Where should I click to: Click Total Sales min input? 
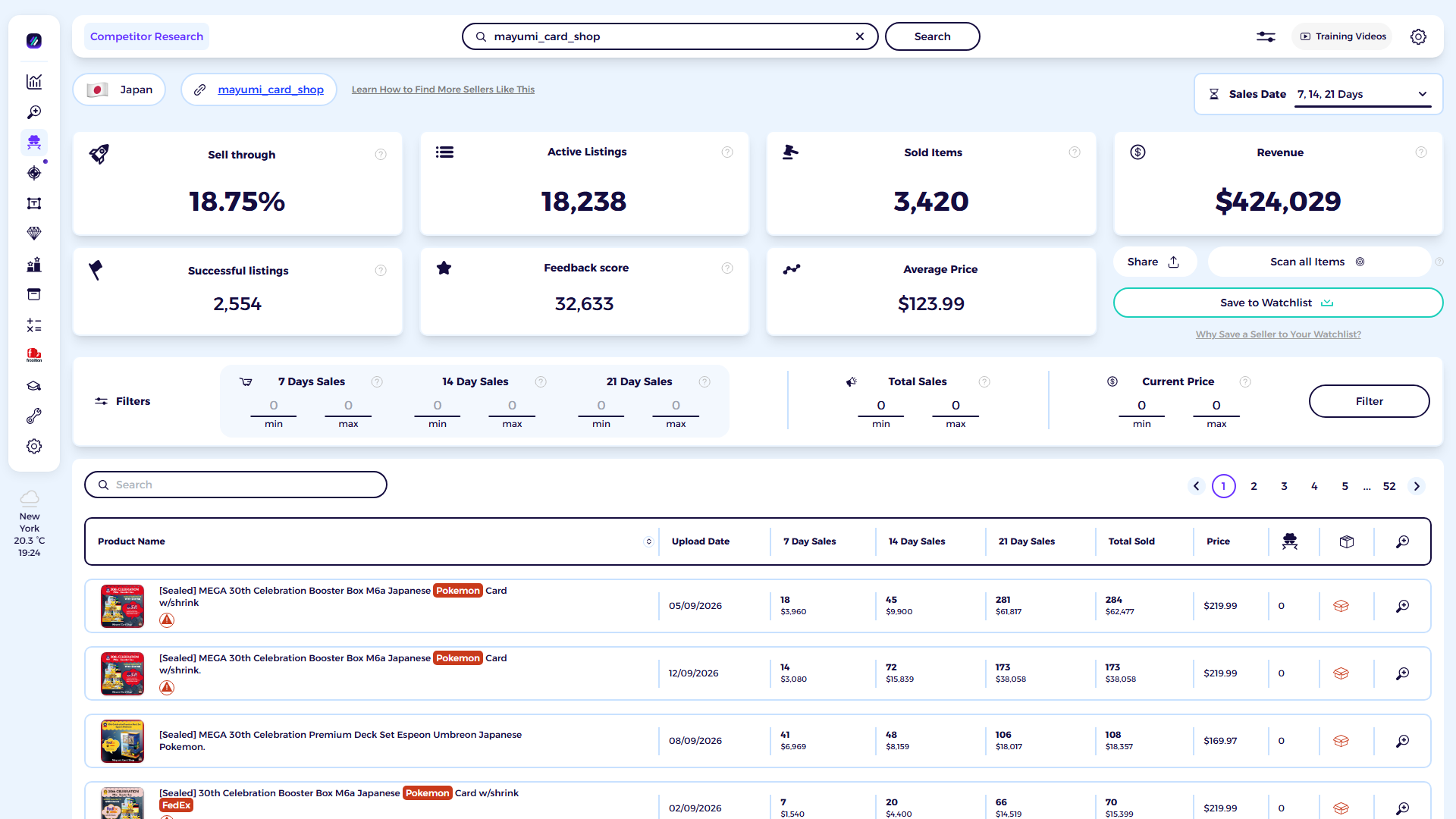click(881, 406)
